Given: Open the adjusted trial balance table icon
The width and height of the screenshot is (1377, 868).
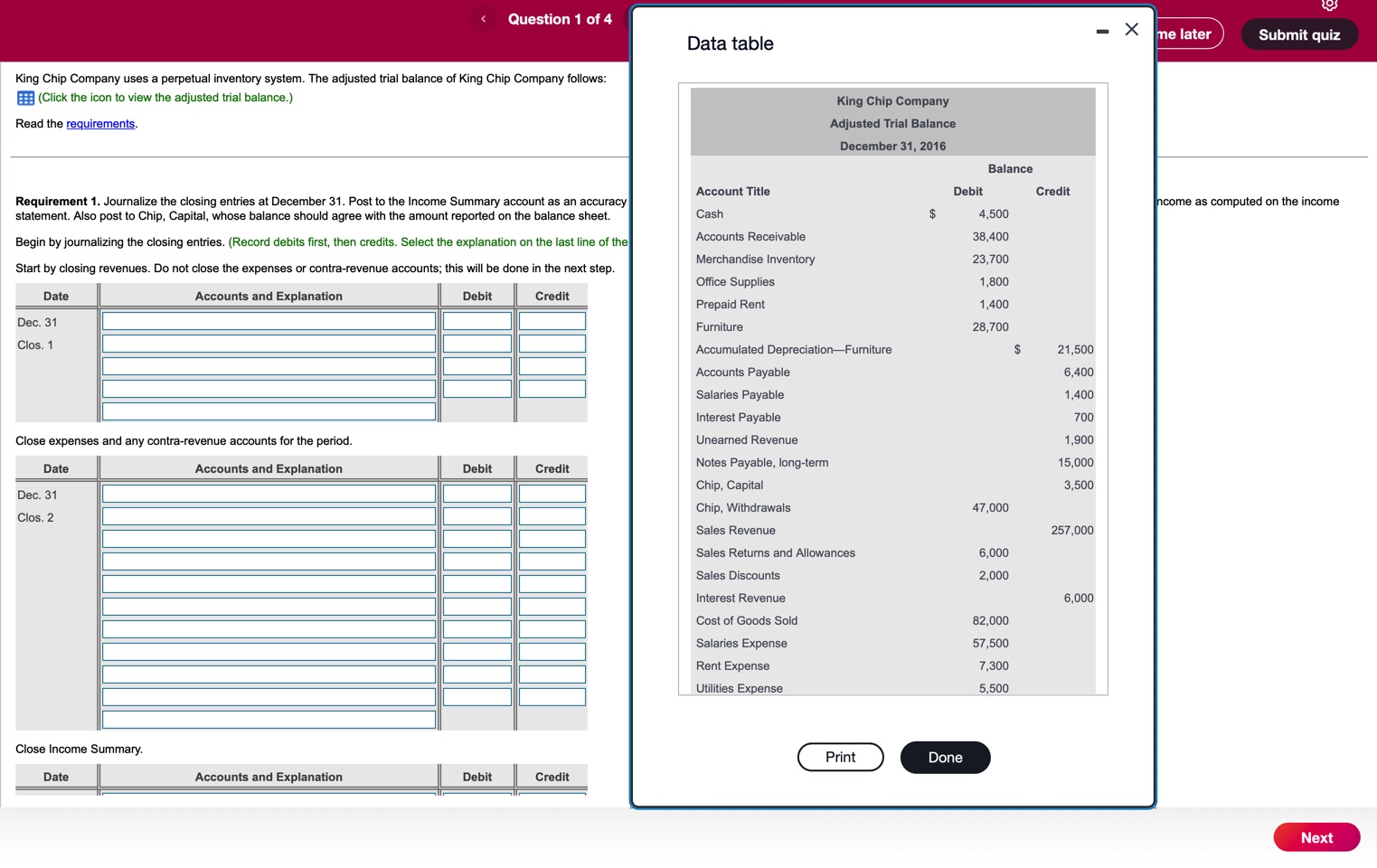Looking at the screenshot, I should pos(25,98).
